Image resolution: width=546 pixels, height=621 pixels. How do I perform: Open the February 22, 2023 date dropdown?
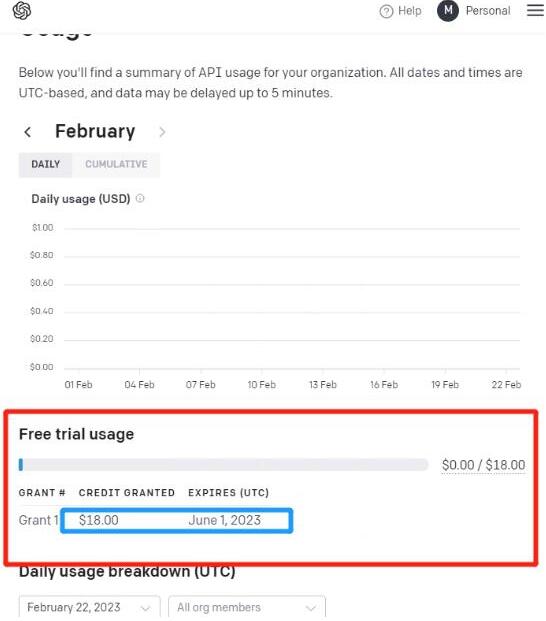(x=89, y=607)
